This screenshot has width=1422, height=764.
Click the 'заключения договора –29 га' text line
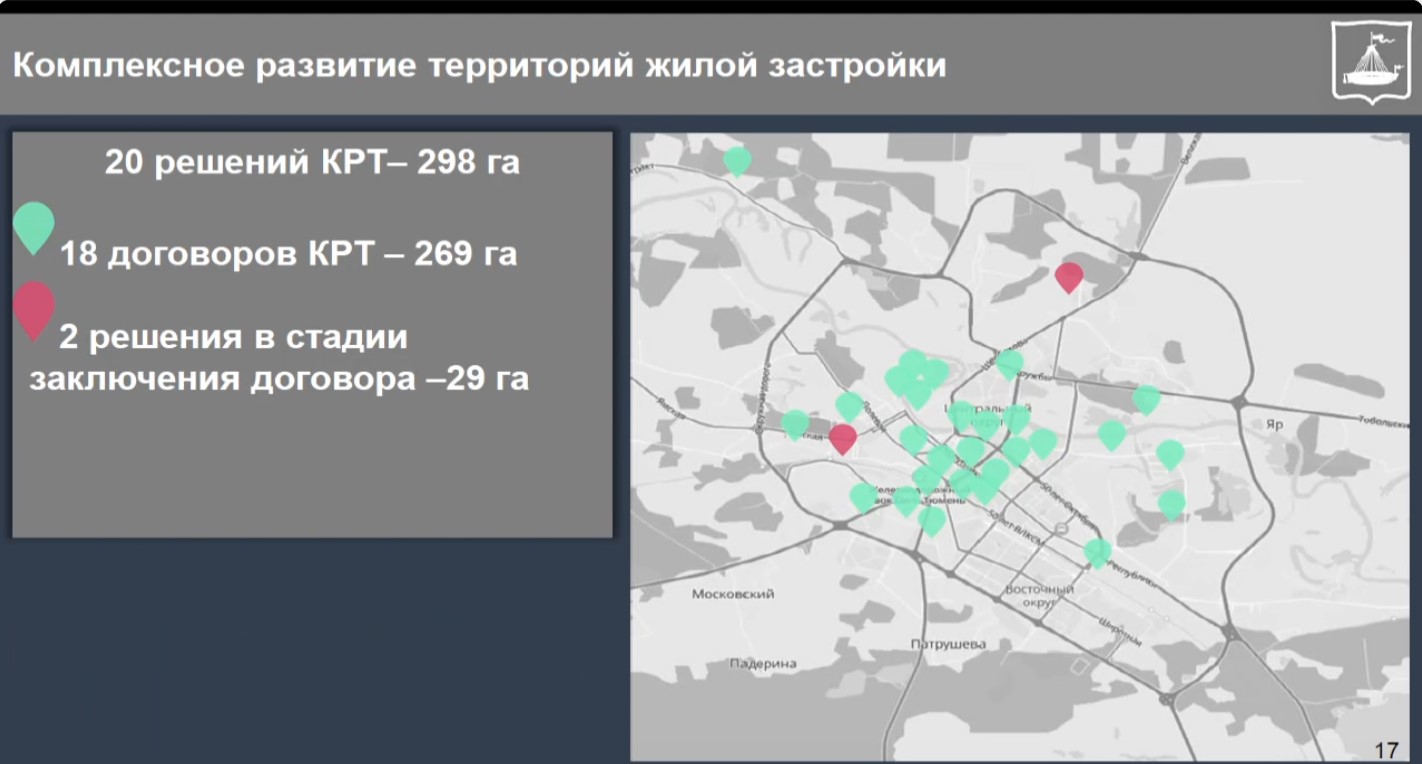click(x=279, y=380)
